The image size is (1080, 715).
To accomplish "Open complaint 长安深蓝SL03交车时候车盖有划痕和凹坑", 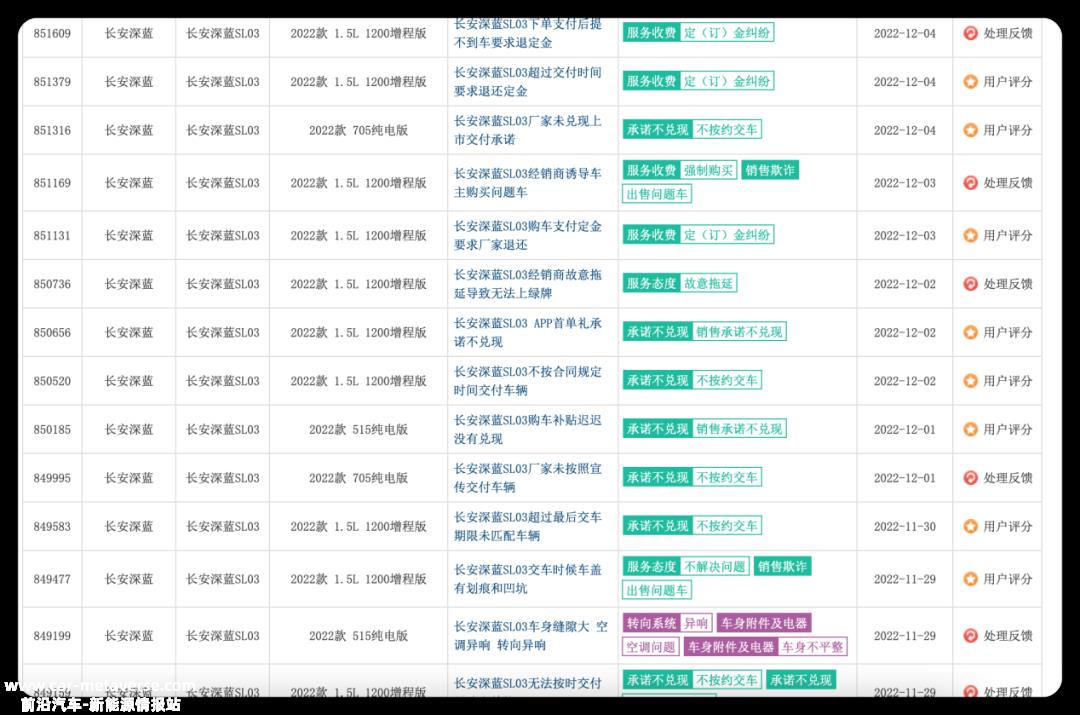I will pos(528,579).
